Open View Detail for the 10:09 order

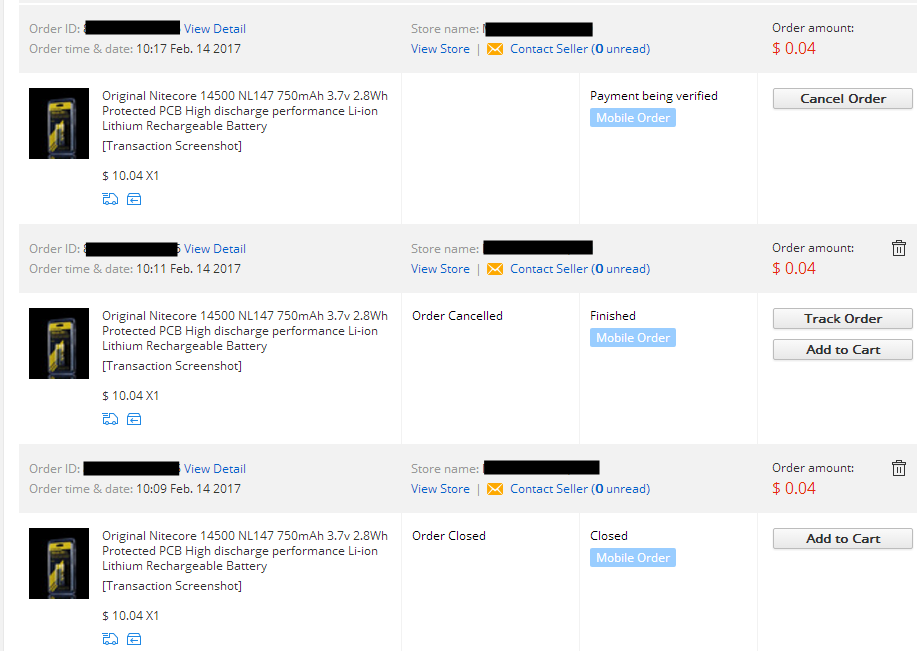click(215, 469)
